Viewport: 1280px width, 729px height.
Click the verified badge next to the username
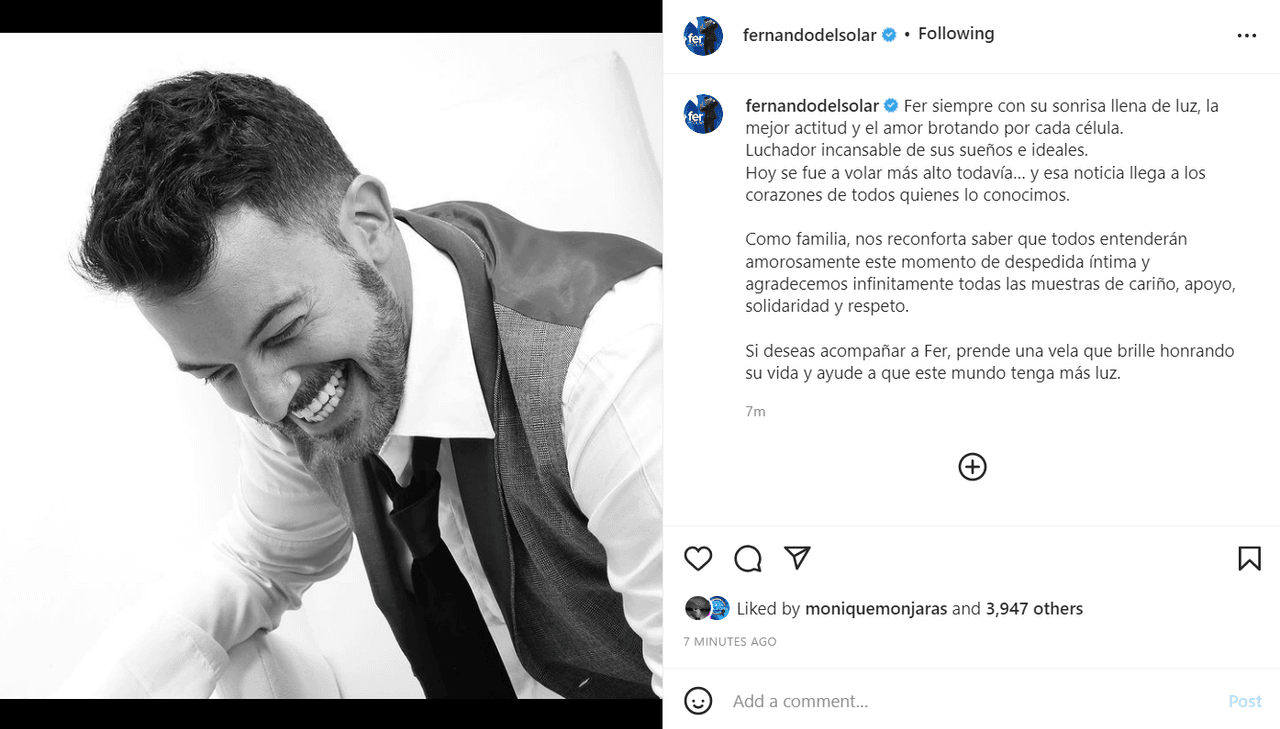(887, 33)
